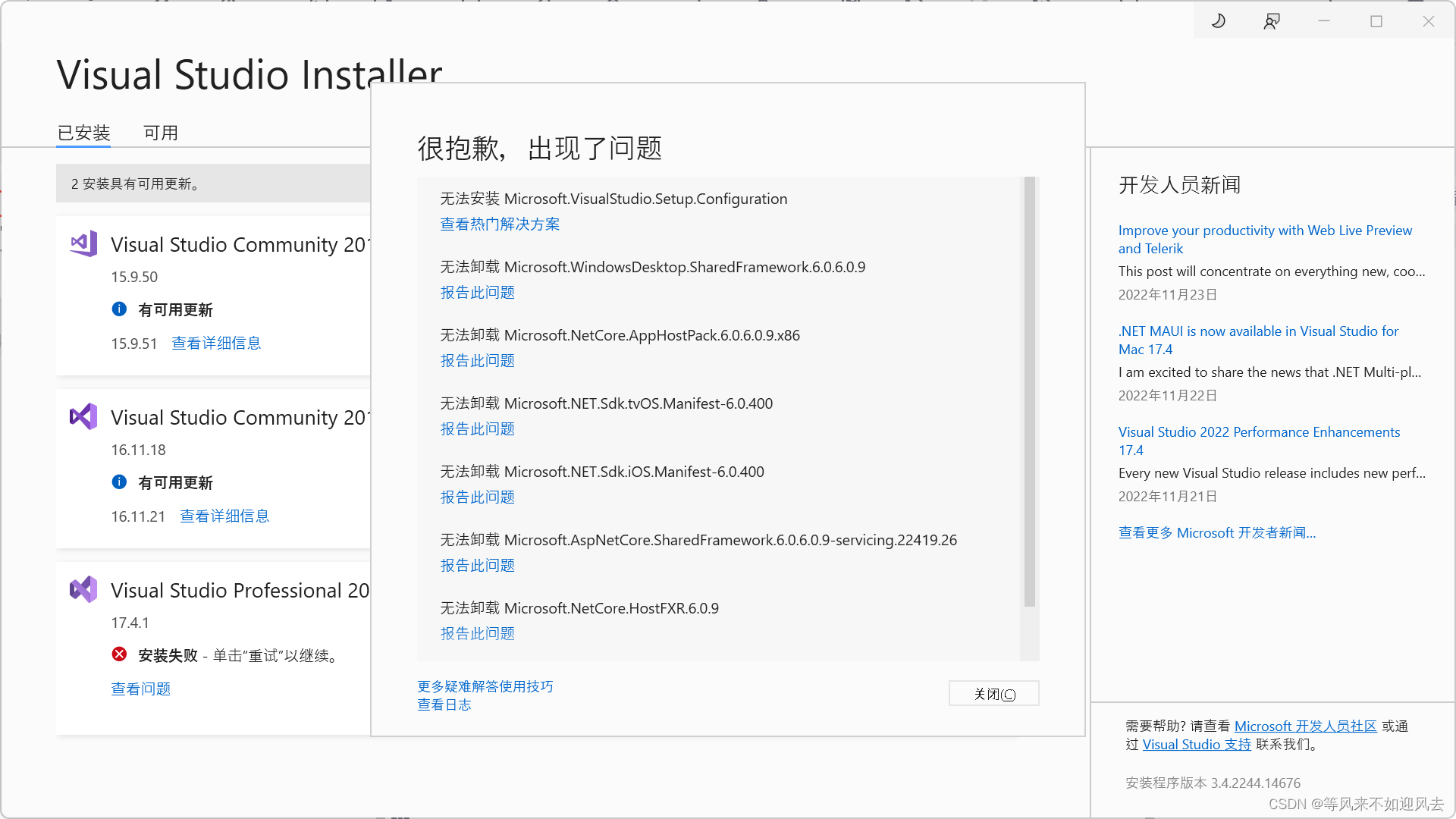Switch to the 可用 tab
The width and height of the screenshot is (1456, 819).
click(161, 133)
